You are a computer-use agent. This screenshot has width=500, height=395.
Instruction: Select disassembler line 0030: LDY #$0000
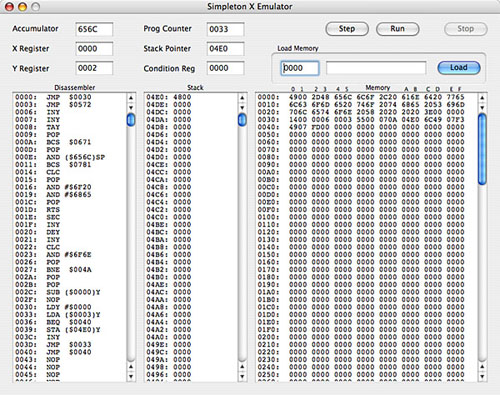point(53,307)
